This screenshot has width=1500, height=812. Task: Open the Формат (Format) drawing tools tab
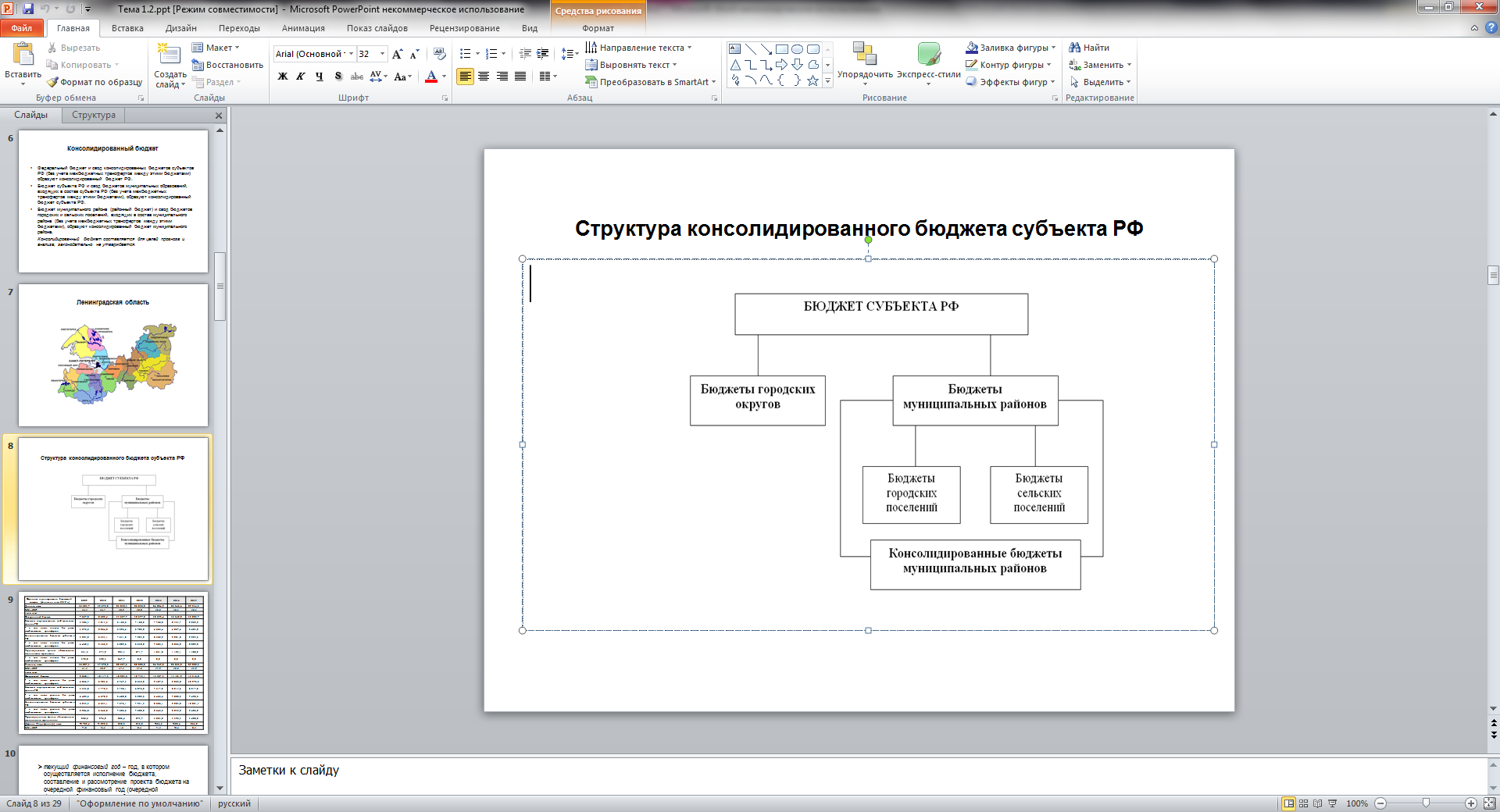[598, 28]
